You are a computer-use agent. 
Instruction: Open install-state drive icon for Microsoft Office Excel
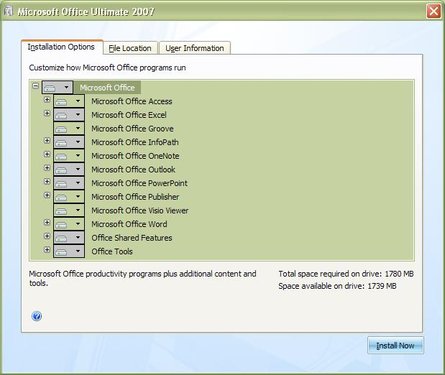click(61, 115)
